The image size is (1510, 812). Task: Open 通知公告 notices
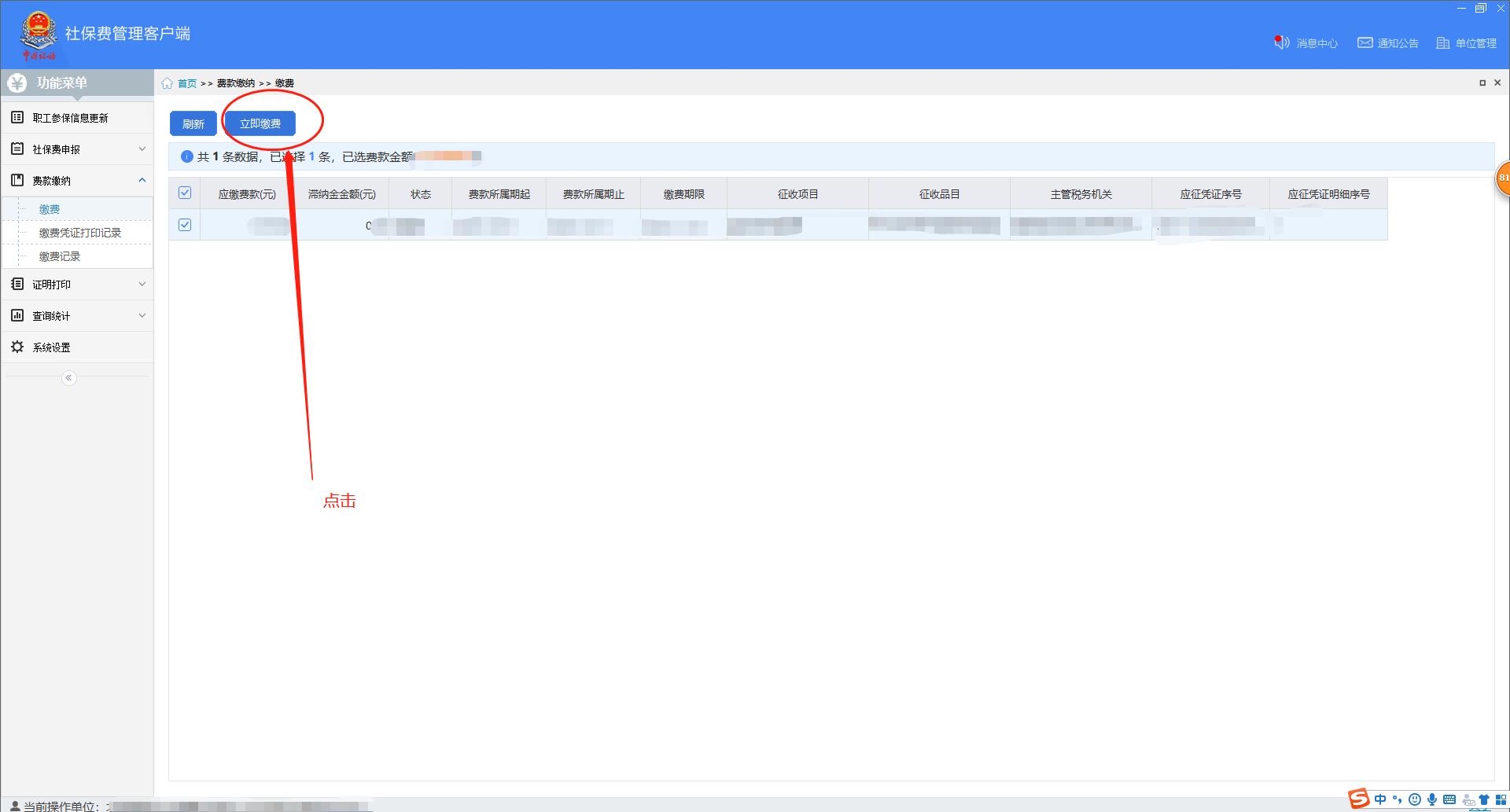coord(1398,43)
